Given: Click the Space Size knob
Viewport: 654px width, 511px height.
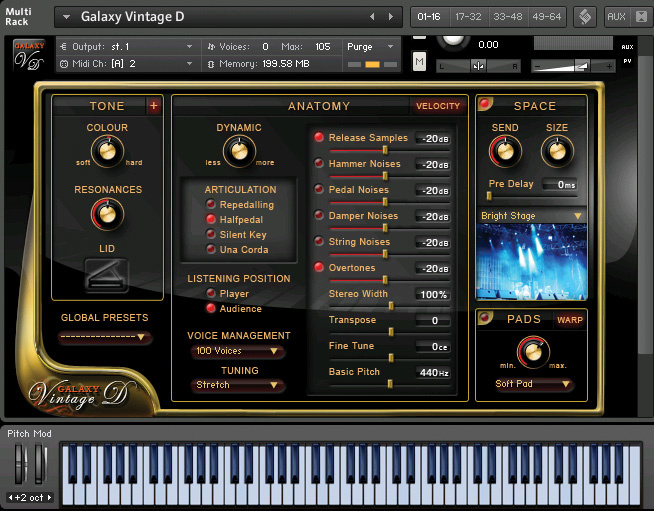Looking at the screenshot, I should coord(557,151).
